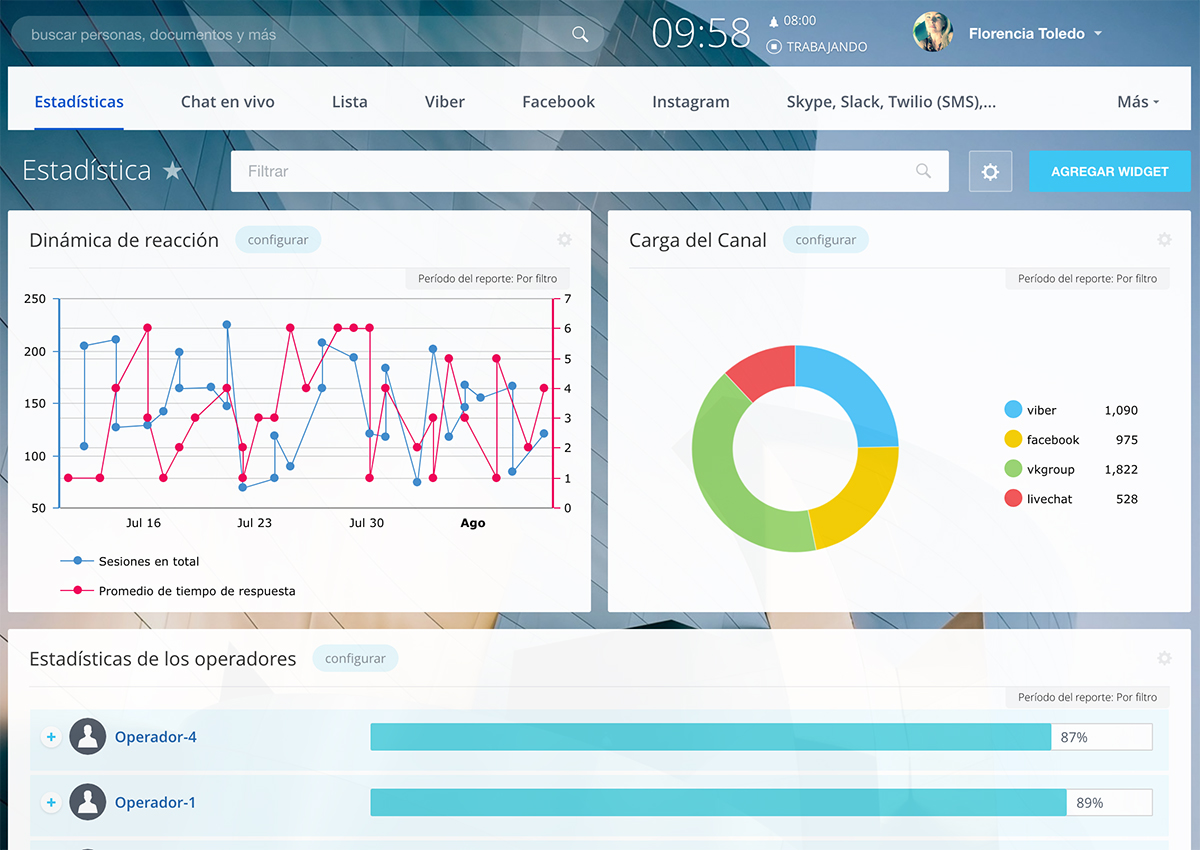Click gear icon on Carga del Canal widget
This screenshot has width=1200, height=850.
[x=1164, y=240]
